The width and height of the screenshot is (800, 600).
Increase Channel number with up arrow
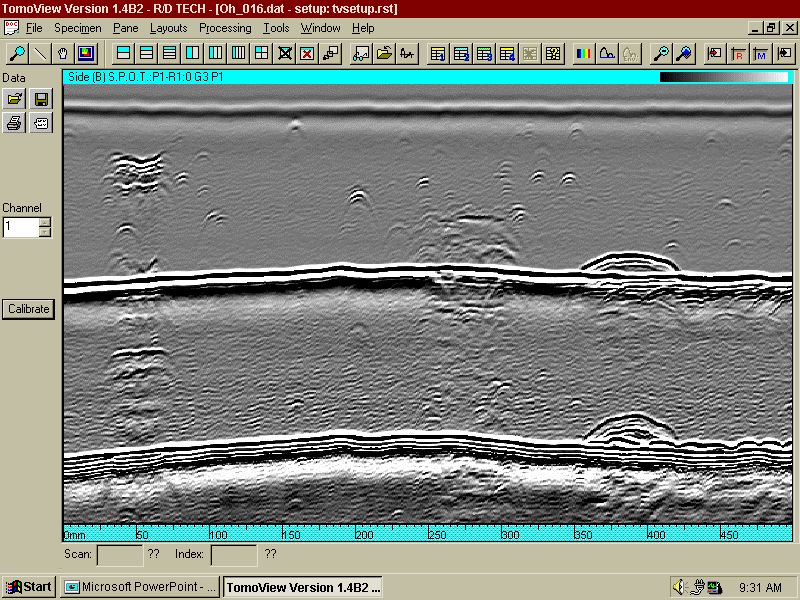[x=44, y=222]
